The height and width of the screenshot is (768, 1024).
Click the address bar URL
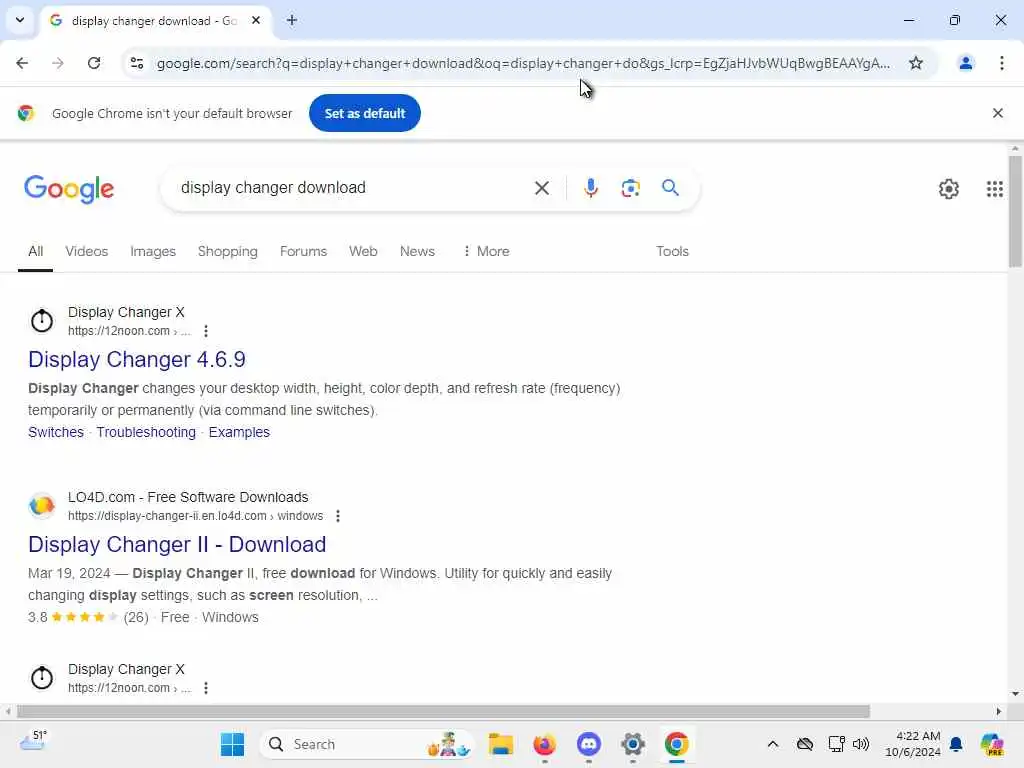[x=522, y=63]
